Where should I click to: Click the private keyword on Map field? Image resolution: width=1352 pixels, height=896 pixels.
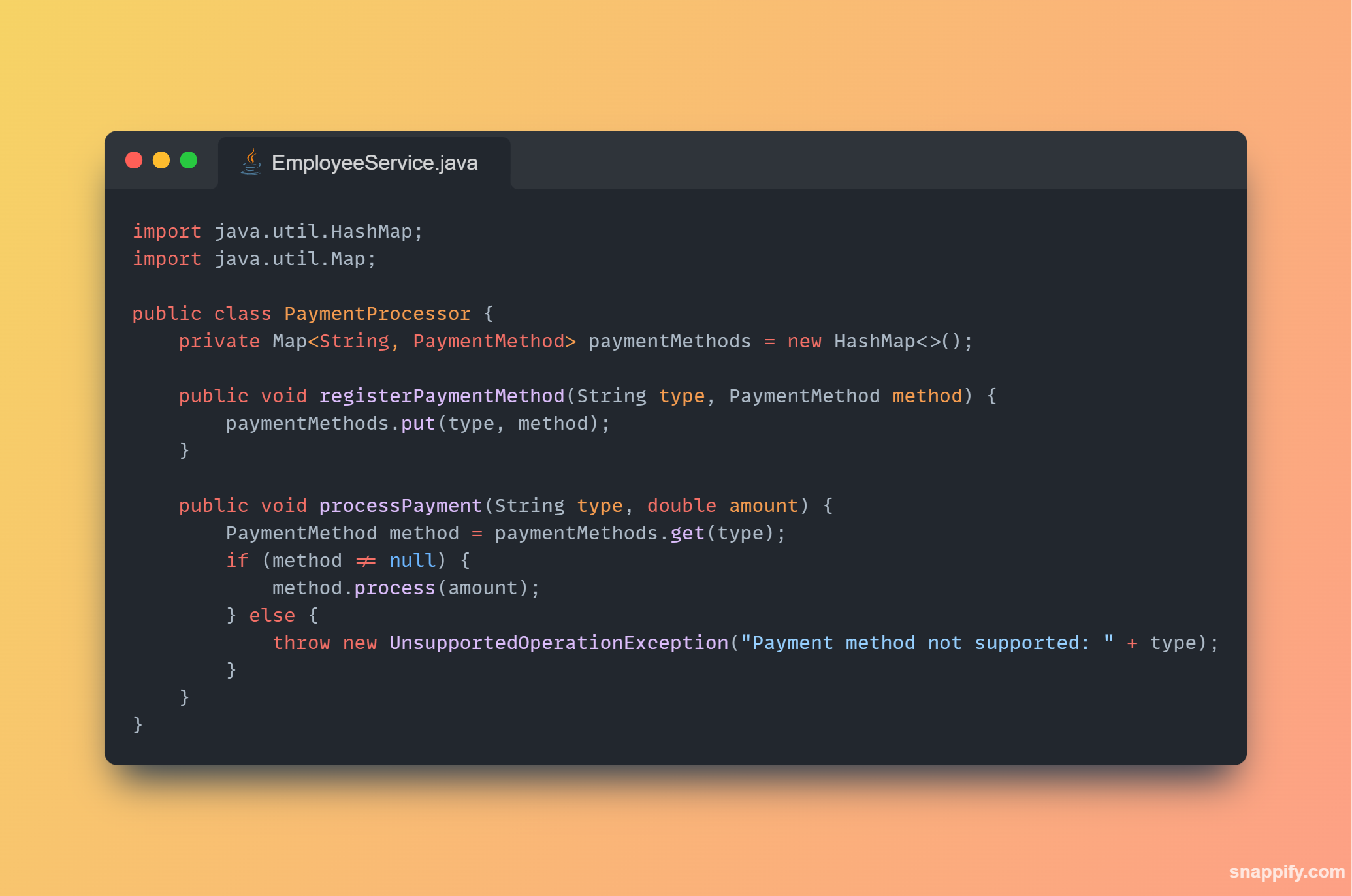(219, 342)
